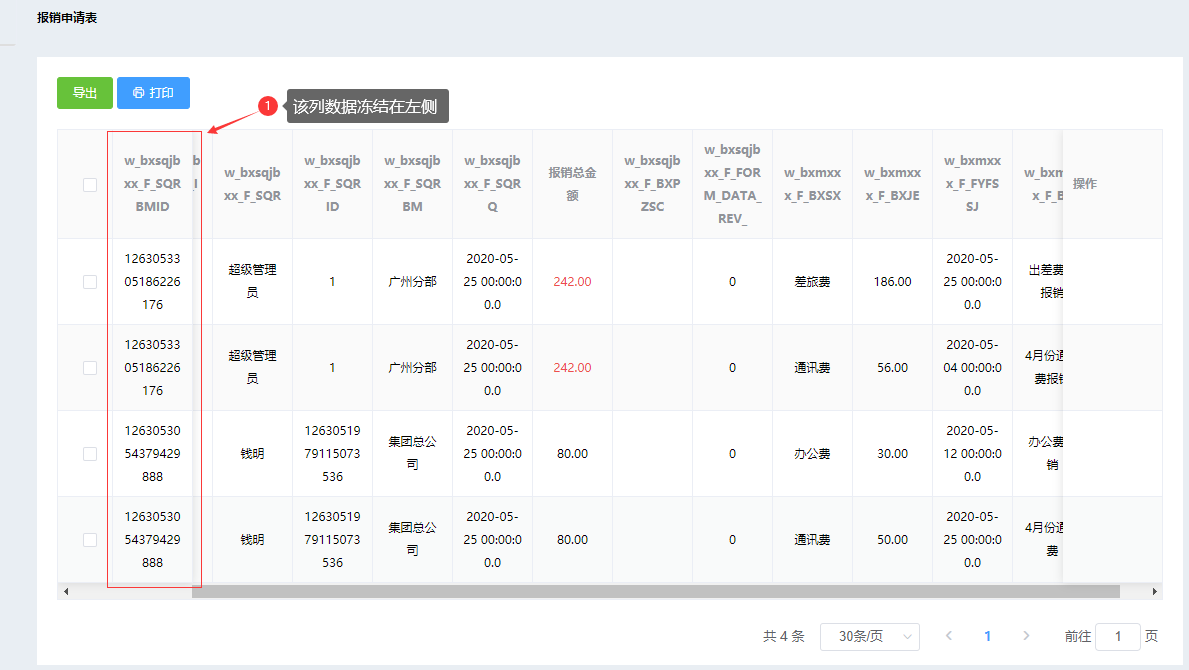The image size is (1189, 670).
Task: Click the red annotation marker numbered 1
Action: click(x=267, y=106)
